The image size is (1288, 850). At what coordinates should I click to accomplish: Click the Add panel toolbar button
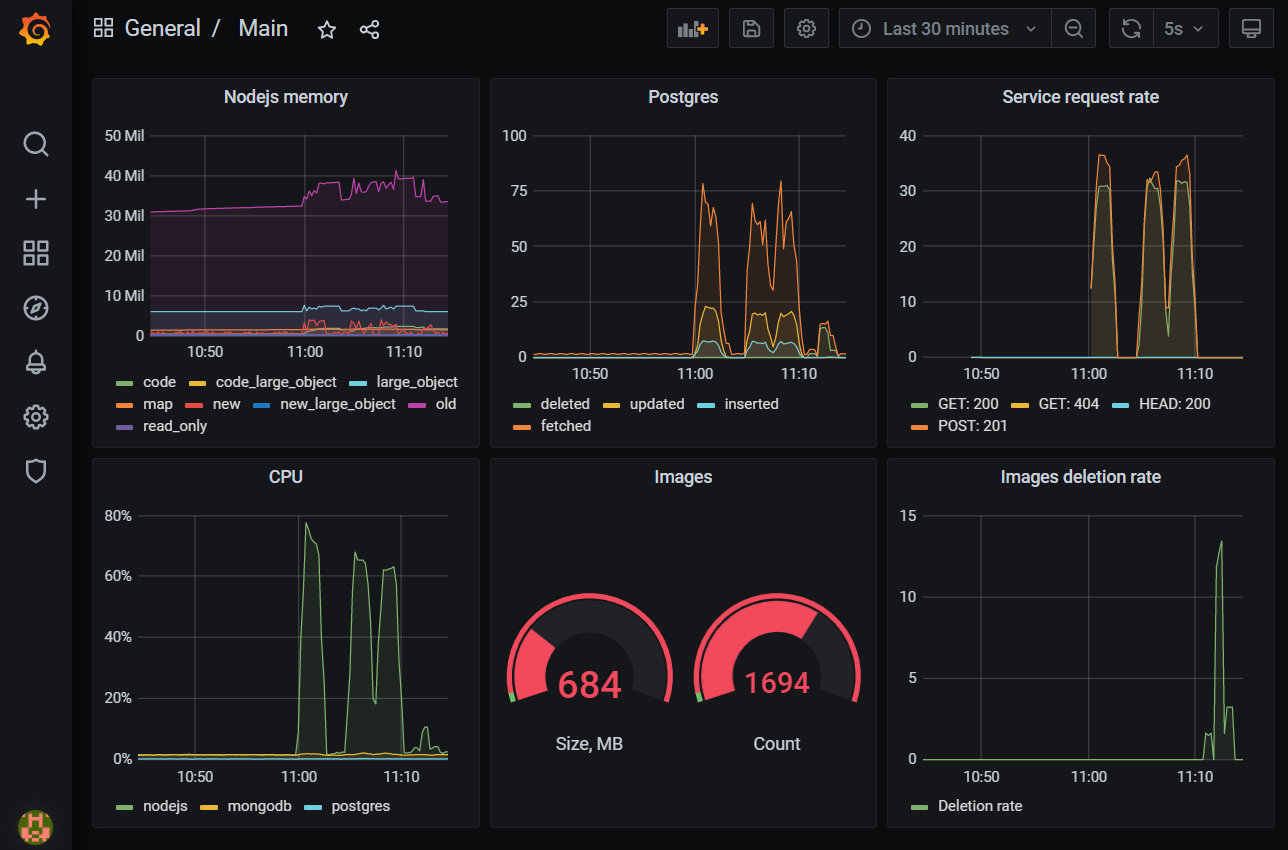pyautogui.click(x=693, y=29)
